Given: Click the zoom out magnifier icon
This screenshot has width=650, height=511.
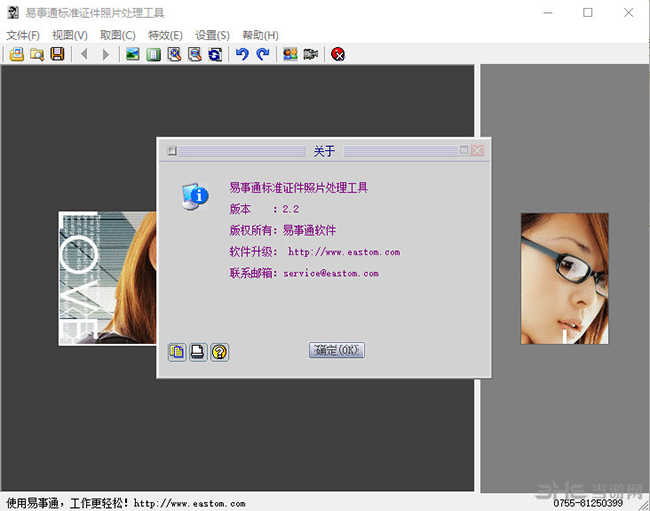Looking at the screenshot, I should 194,54.
